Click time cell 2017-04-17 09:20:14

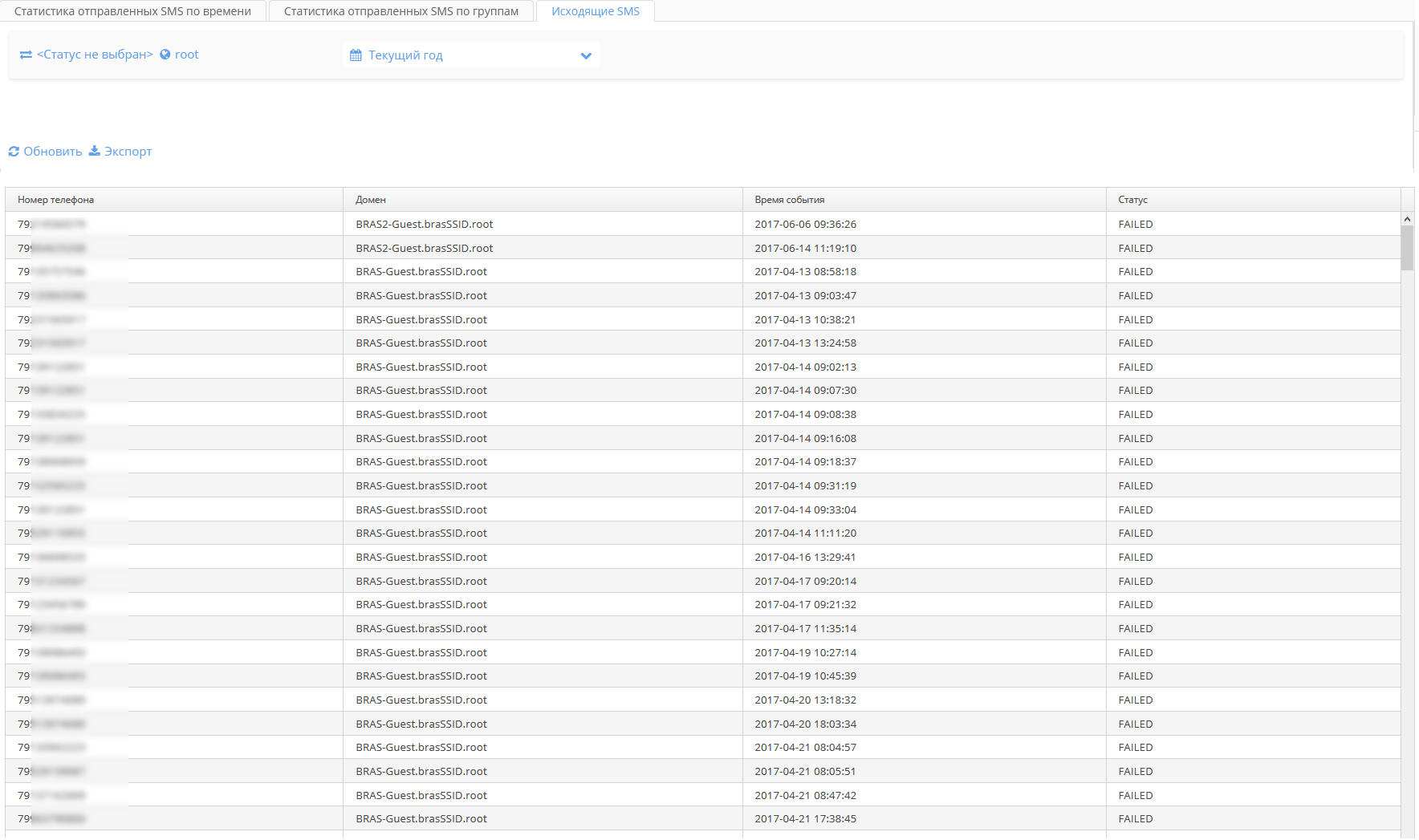tap(925, 581)
